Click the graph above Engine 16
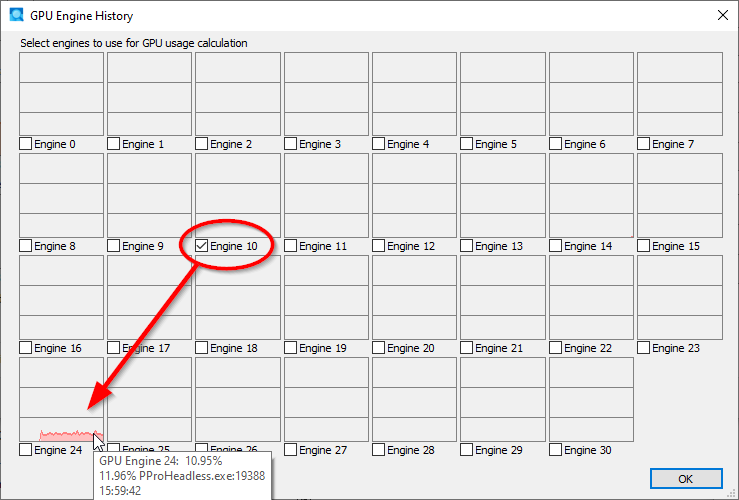Screen dimensions: 739x500 61,297
